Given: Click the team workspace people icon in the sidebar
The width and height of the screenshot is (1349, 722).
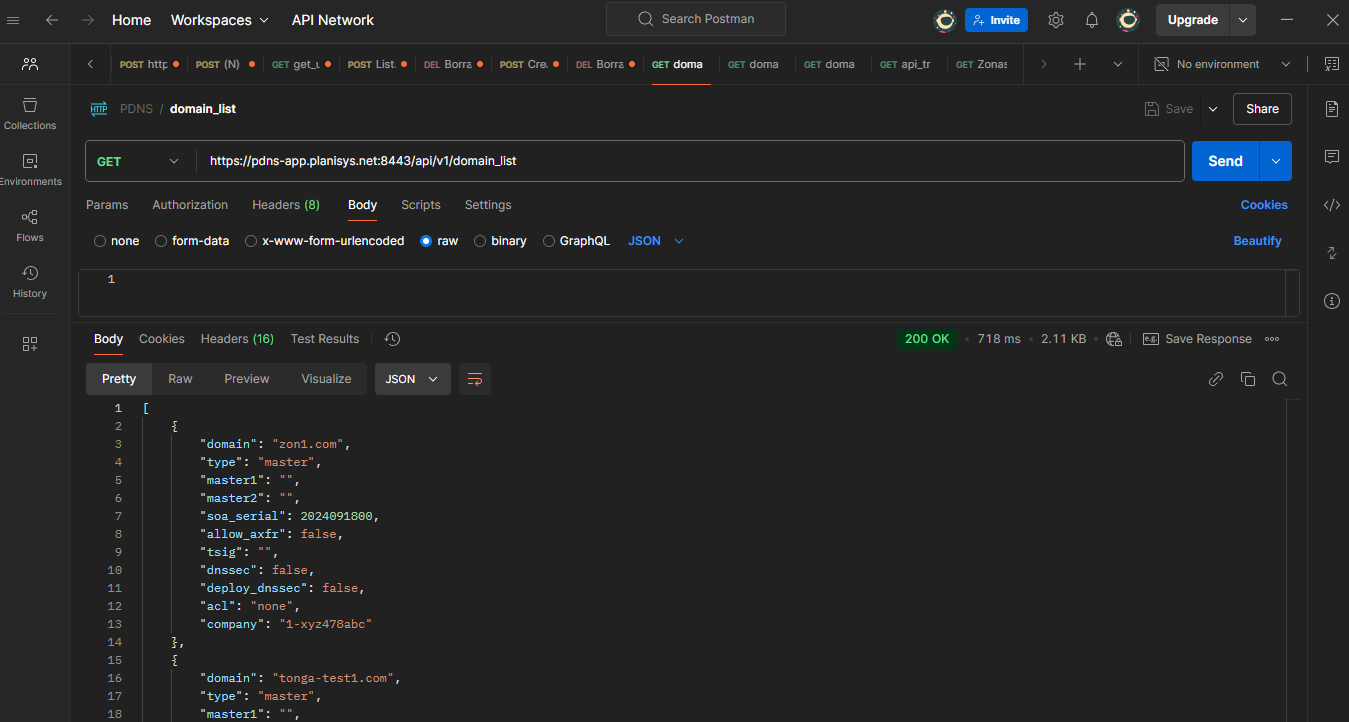Looking at the screenshot, I should 30,64.
